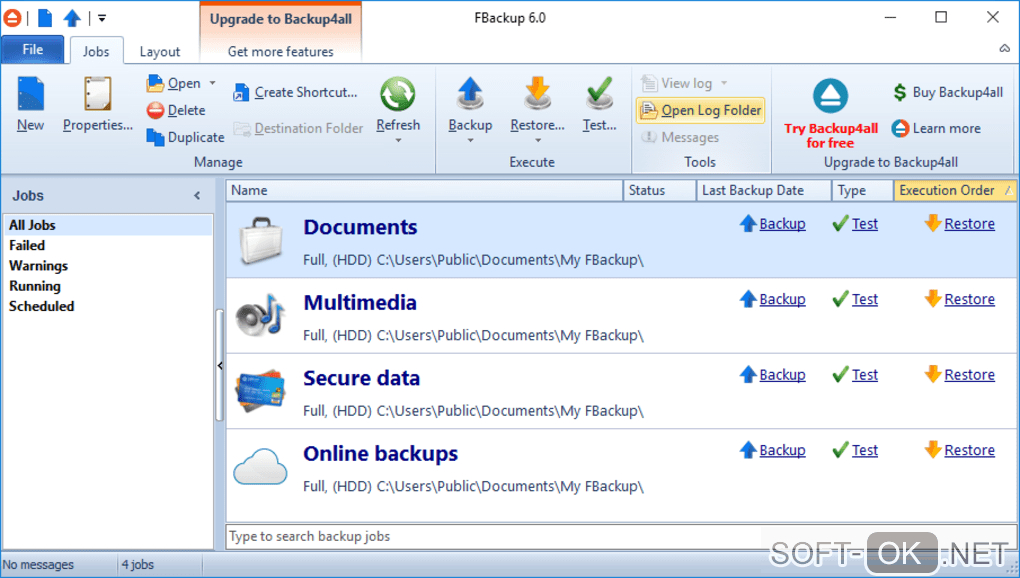The height and width of the screenshot is (578, 1020).
Task: Open the File menu tab
Action: tap(33, 50)
